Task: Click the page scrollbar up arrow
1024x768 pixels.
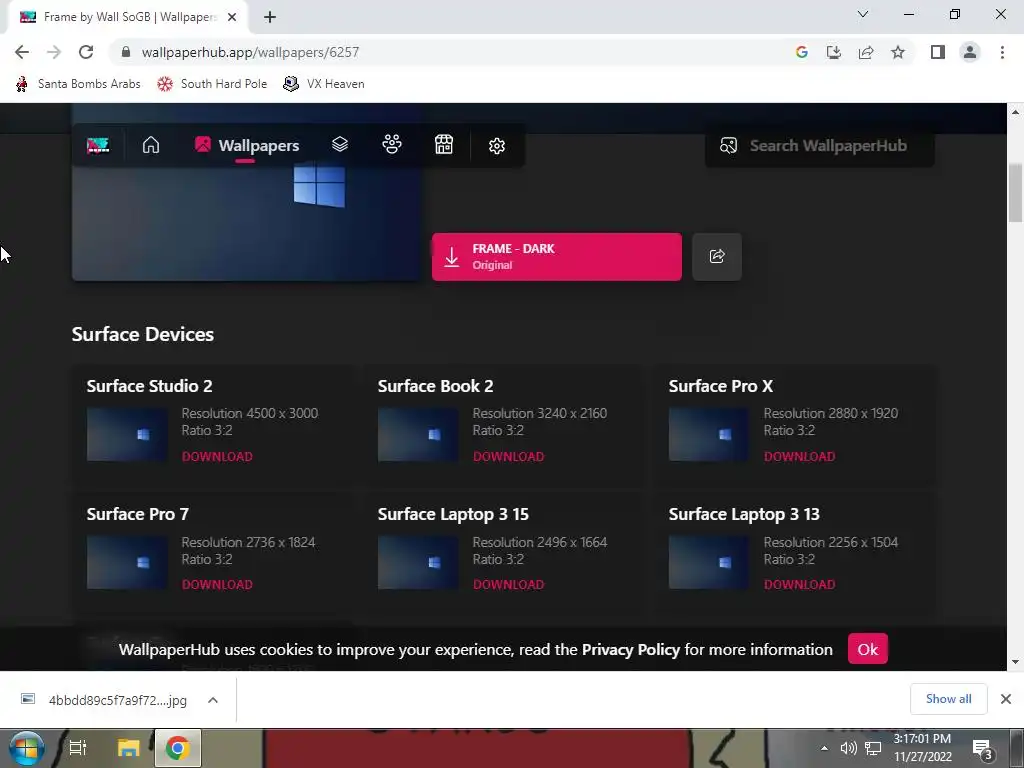Action: coord(1016,112)
